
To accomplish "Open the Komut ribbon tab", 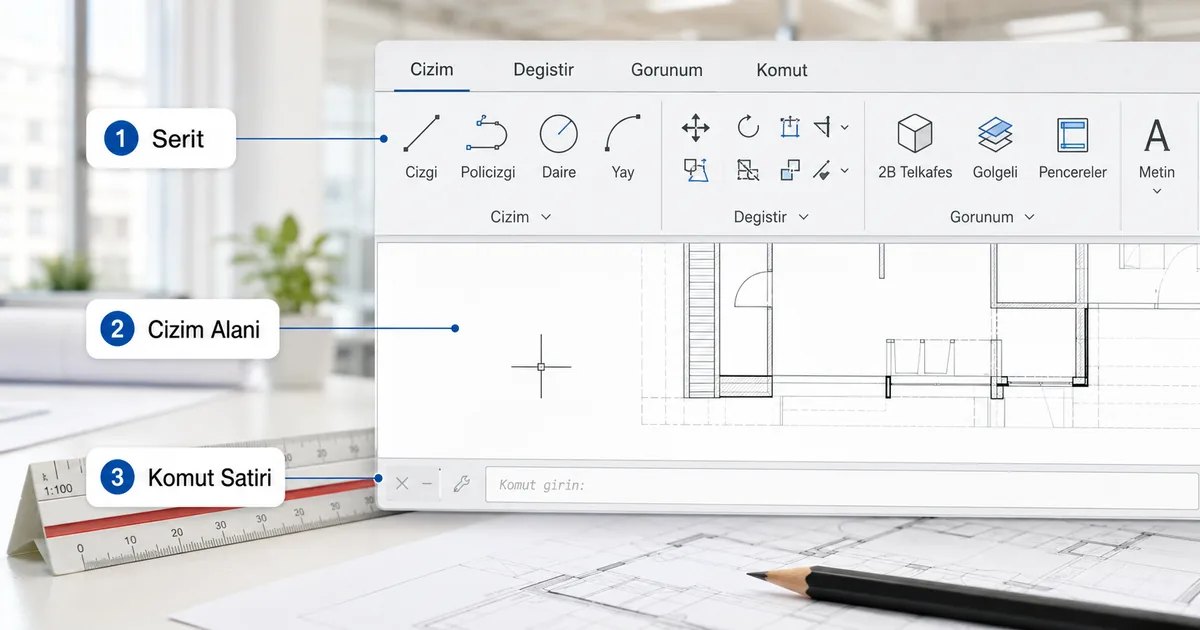I will [782, 70].
